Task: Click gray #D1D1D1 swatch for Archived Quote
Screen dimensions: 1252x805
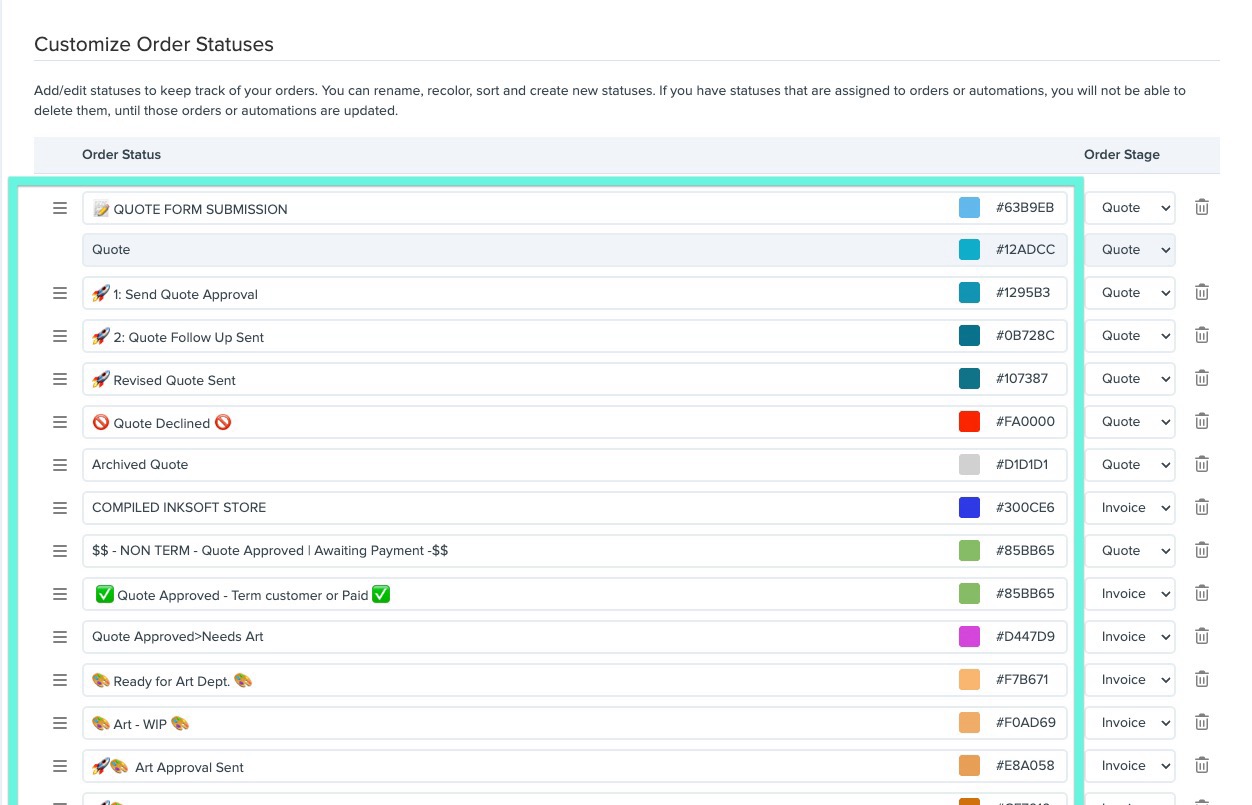Action: pos(969,465)
